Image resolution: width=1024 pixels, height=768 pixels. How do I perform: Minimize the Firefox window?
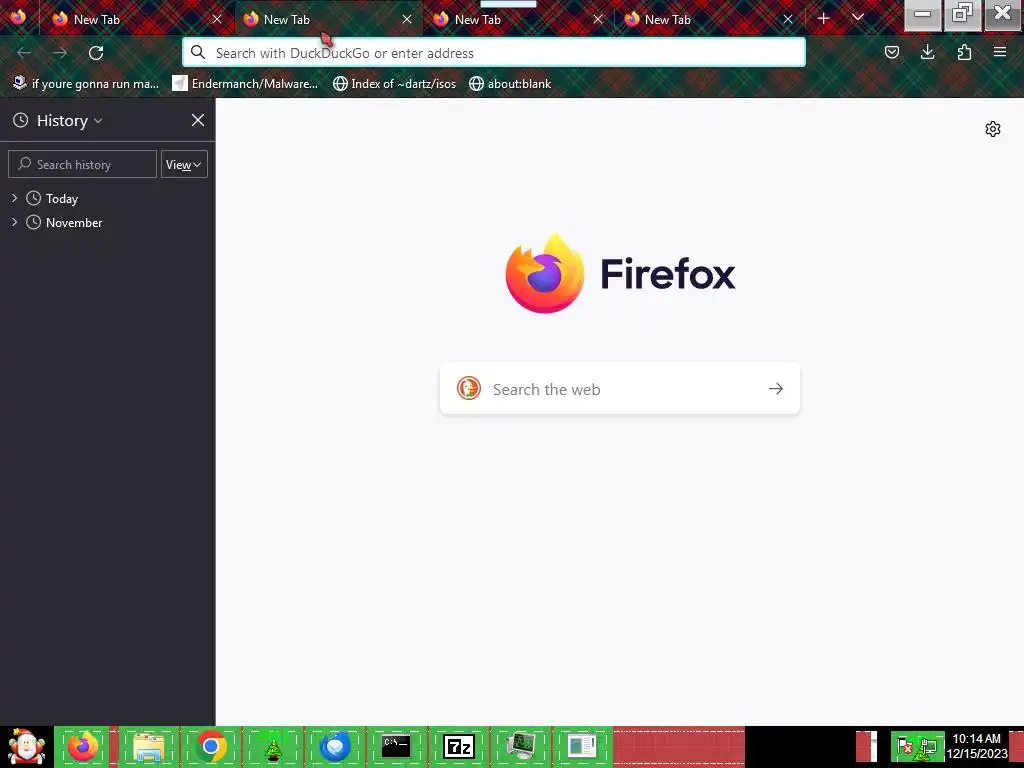(x=923, y=14)
